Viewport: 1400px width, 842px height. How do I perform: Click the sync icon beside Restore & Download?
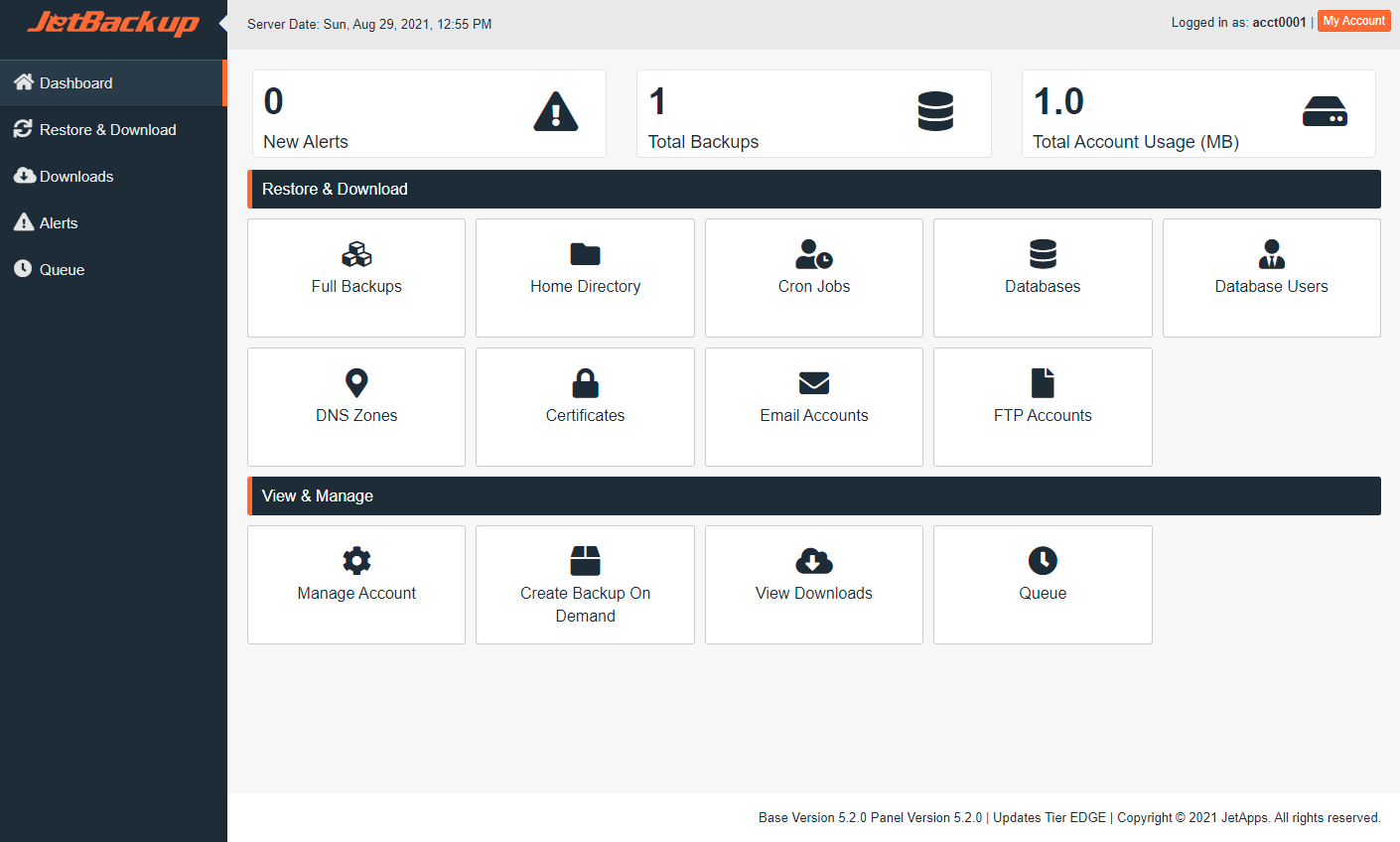(23, 129)
